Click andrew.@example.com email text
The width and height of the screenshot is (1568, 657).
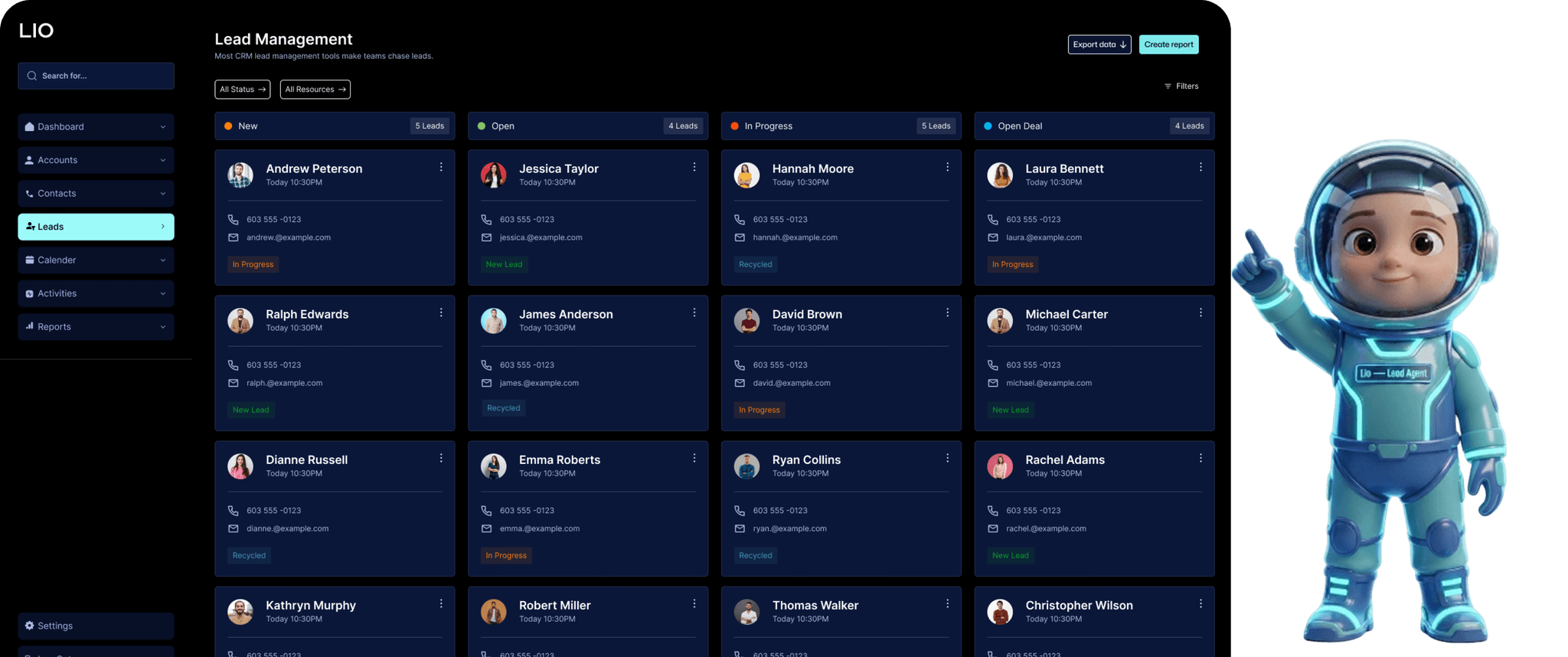(x=289, y=237)
